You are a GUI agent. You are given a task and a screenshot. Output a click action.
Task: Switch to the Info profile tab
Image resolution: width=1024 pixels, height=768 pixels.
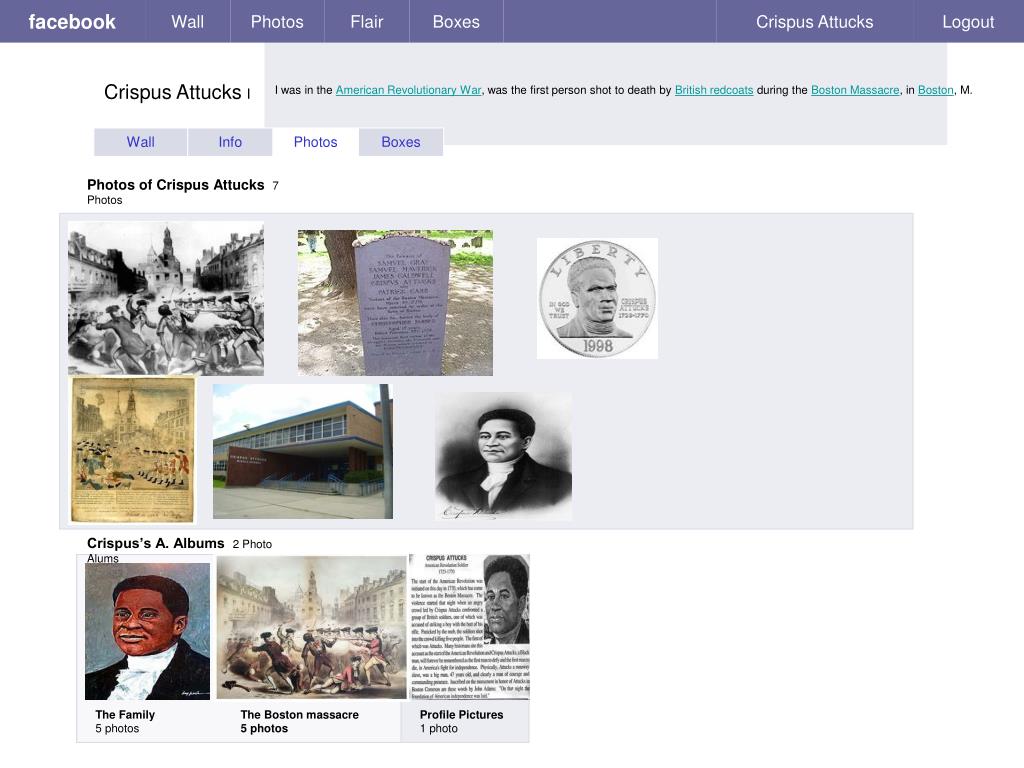coord(230,142)
